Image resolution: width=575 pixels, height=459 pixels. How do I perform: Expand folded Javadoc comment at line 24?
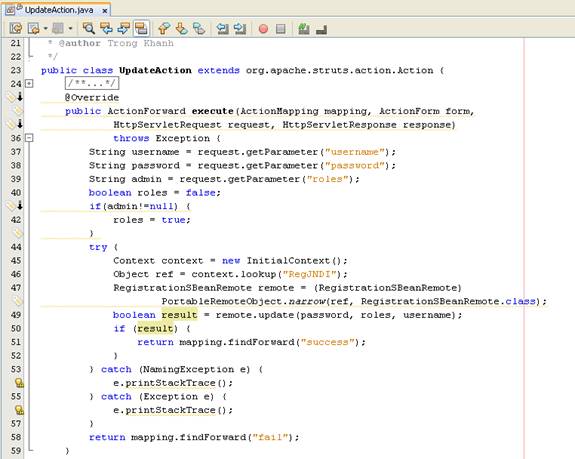[x=29, y=84]
